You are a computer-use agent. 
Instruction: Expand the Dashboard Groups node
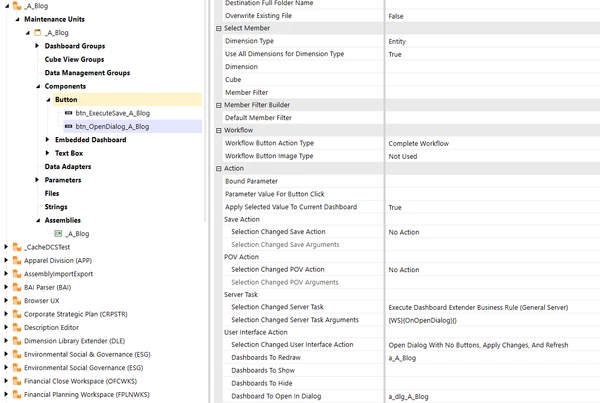pyautogui.click(x=37, y=46)
